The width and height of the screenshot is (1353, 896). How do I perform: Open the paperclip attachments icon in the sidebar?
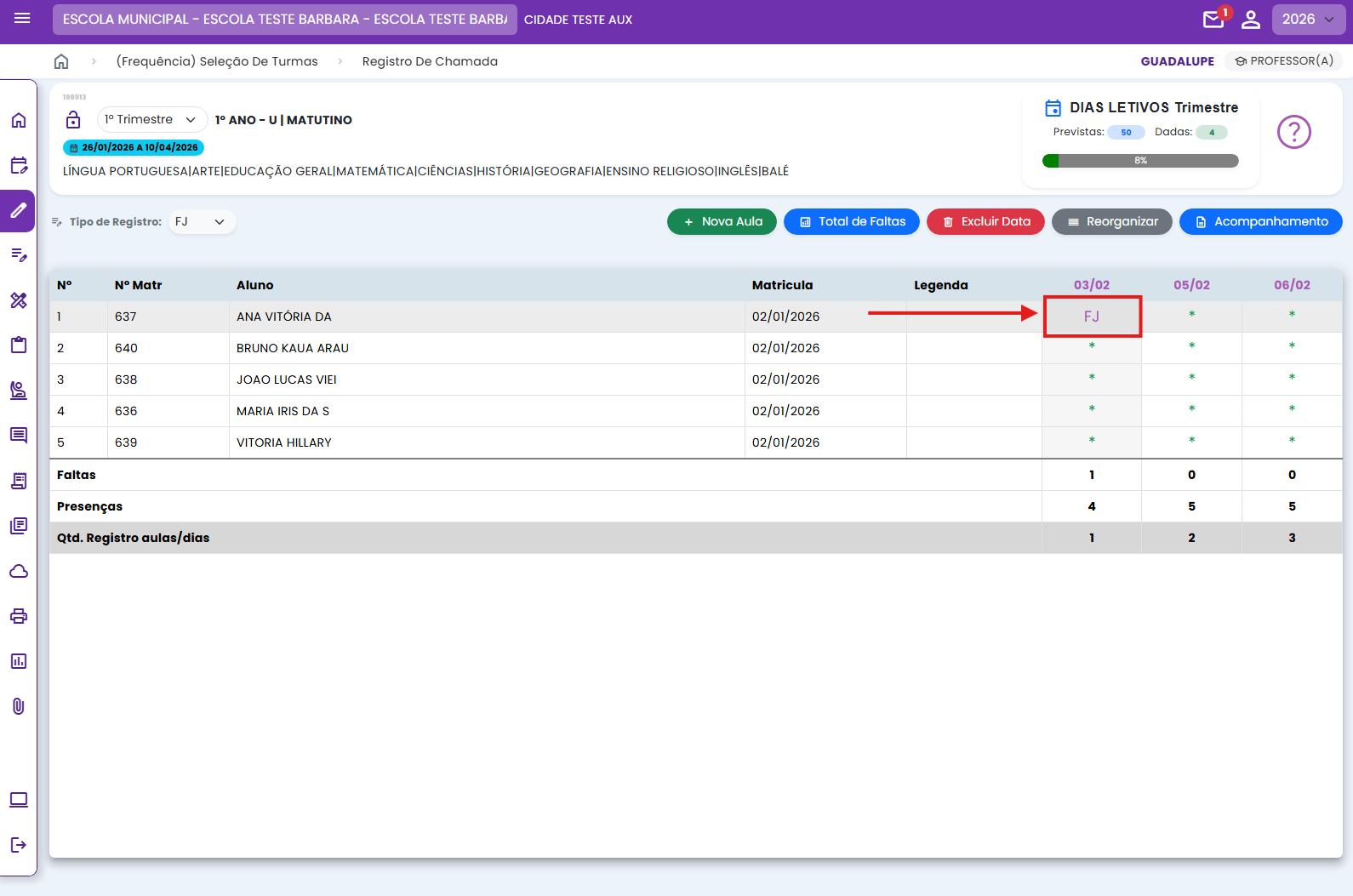click(x=19, y=706)
